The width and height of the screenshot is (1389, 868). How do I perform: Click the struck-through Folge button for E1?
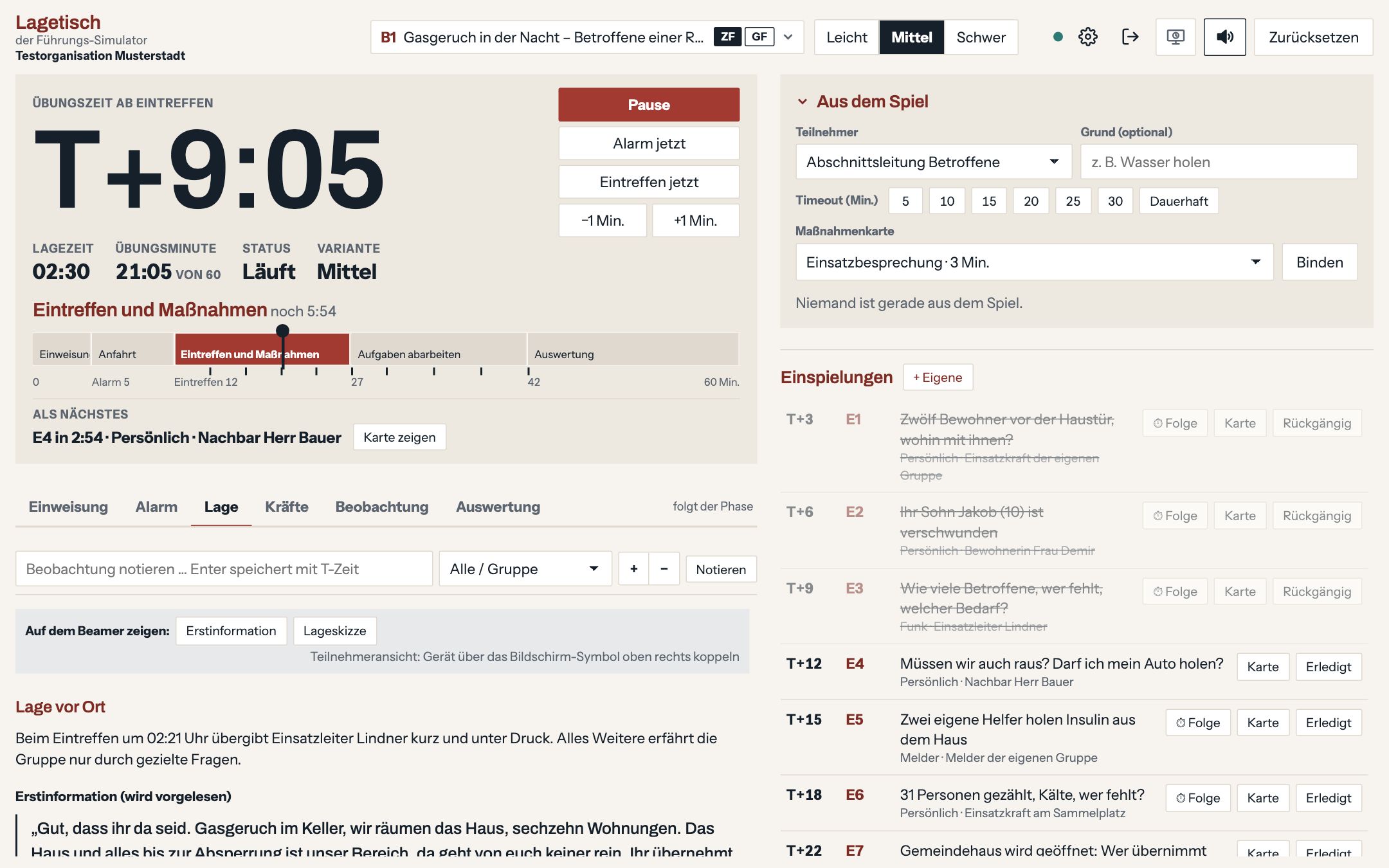(1175, 423)
